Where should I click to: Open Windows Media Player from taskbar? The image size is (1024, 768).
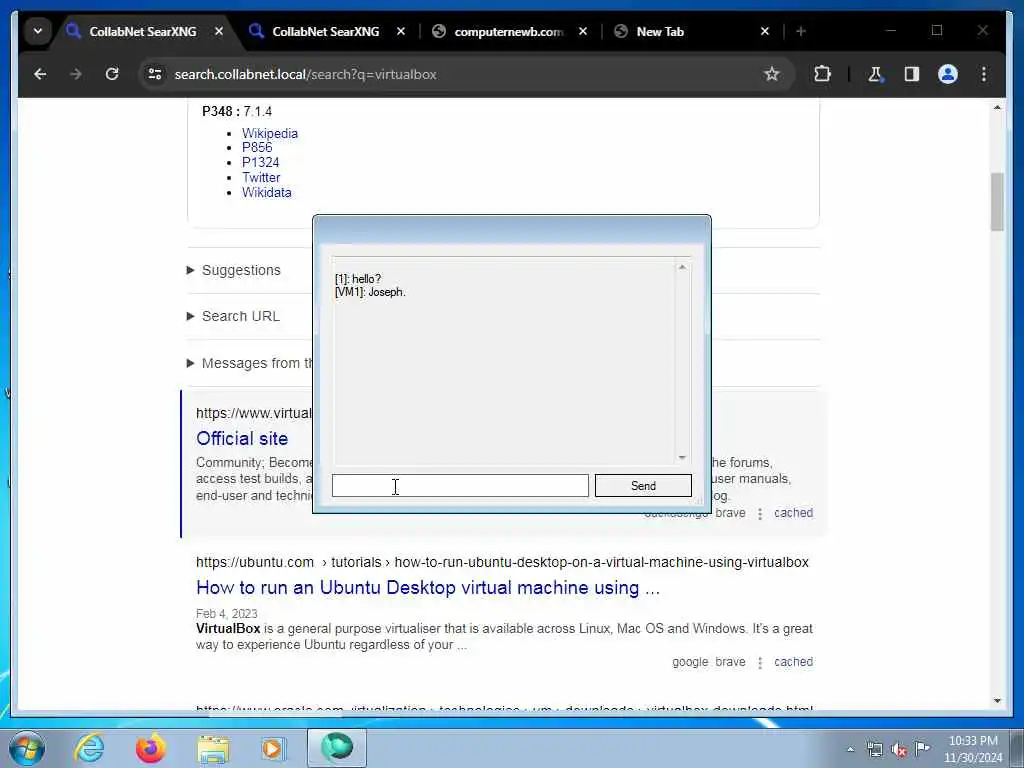273,748
